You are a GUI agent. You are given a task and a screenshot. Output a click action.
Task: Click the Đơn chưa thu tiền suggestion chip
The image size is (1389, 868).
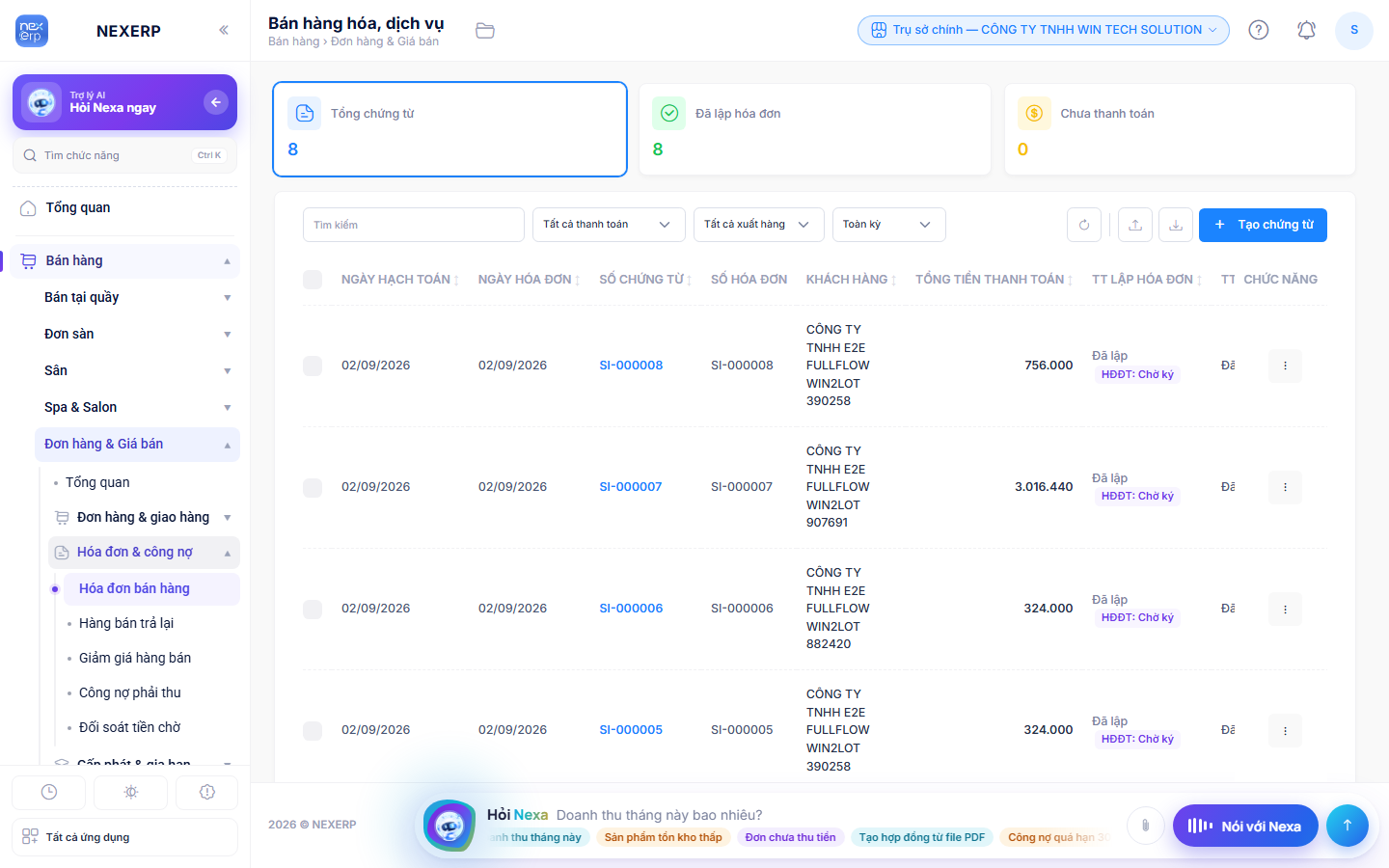[790, 837]
